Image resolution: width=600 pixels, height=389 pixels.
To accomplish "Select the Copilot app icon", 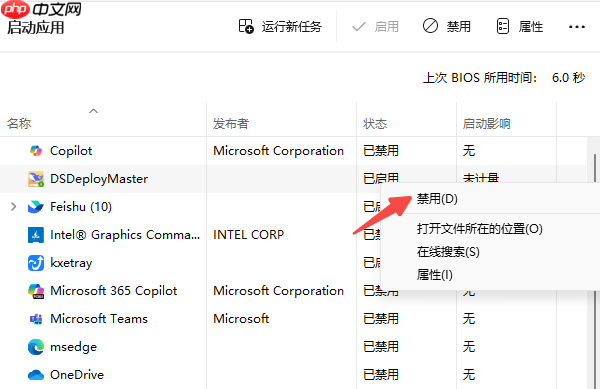I will pos(36,151).
